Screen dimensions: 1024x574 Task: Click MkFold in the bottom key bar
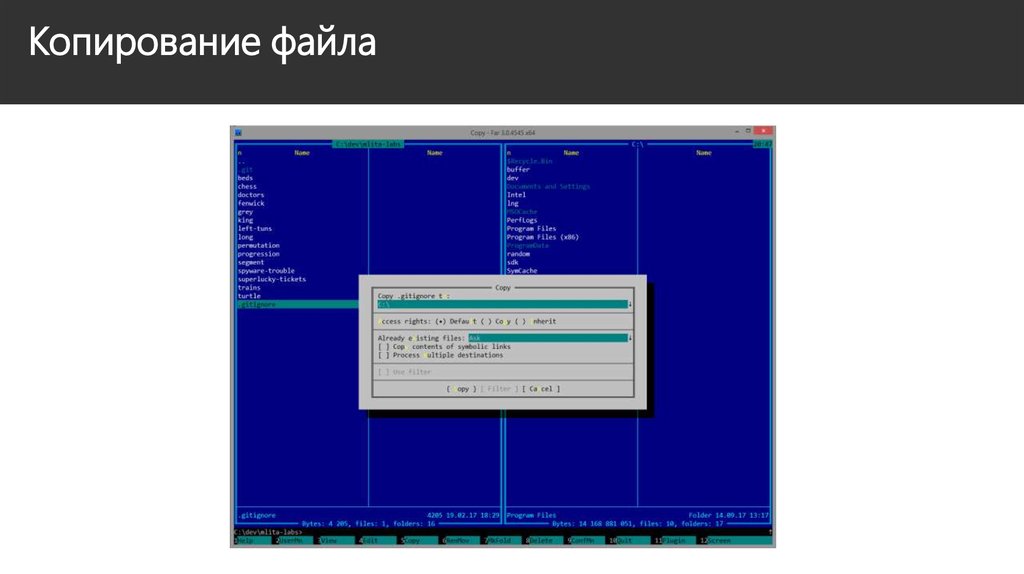click(497, 540)
